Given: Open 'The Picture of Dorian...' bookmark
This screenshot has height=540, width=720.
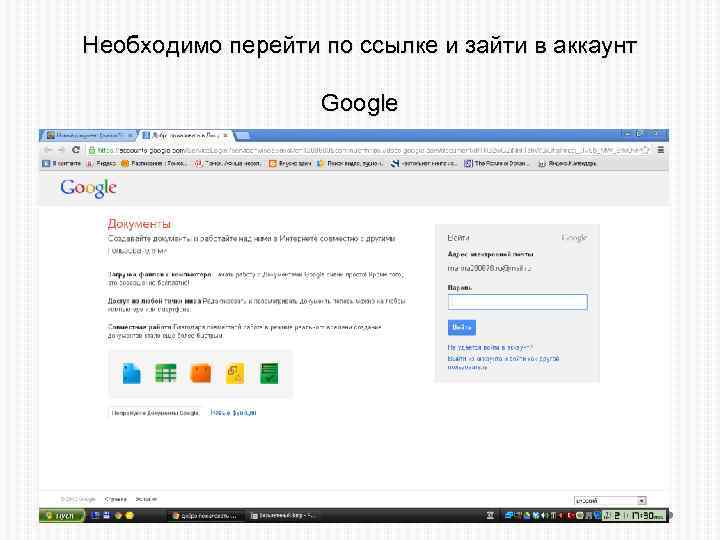Looking at the screenshot, I should point(496,163).
